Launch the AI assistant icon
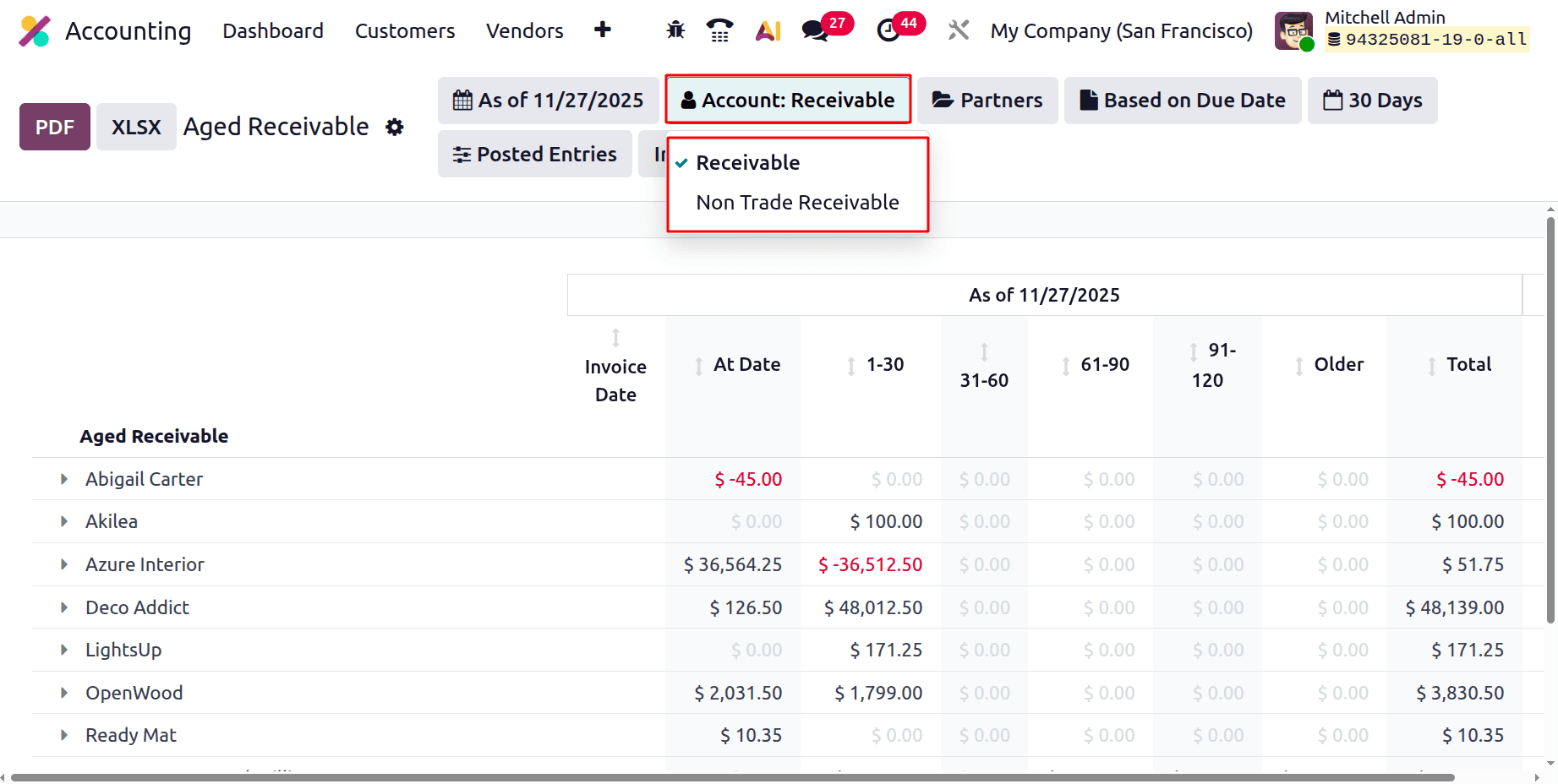The image size is (1558, 784). click(x=768, y=30)
